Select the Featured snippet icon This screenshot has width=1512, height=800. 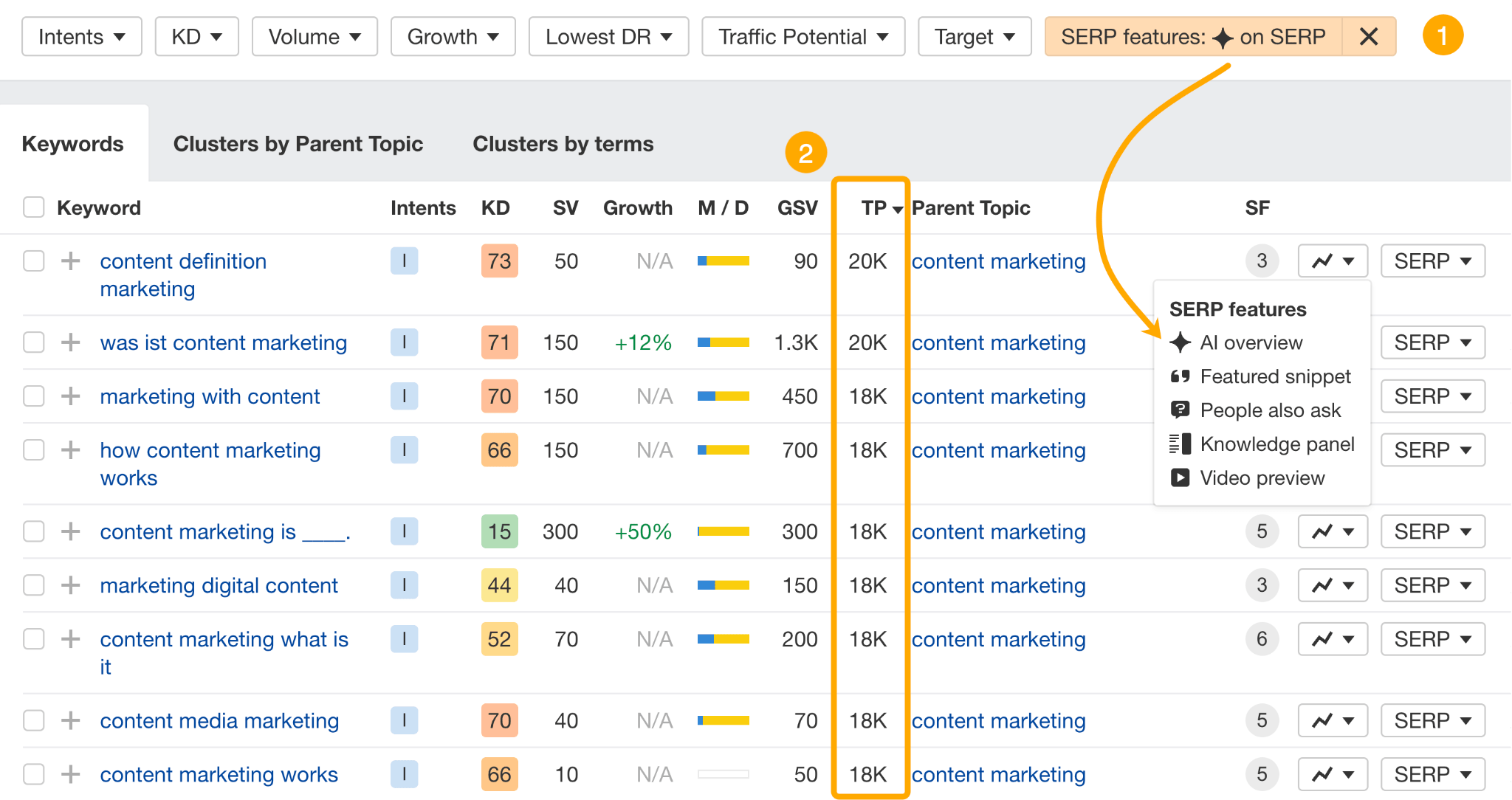(1181, 376)
